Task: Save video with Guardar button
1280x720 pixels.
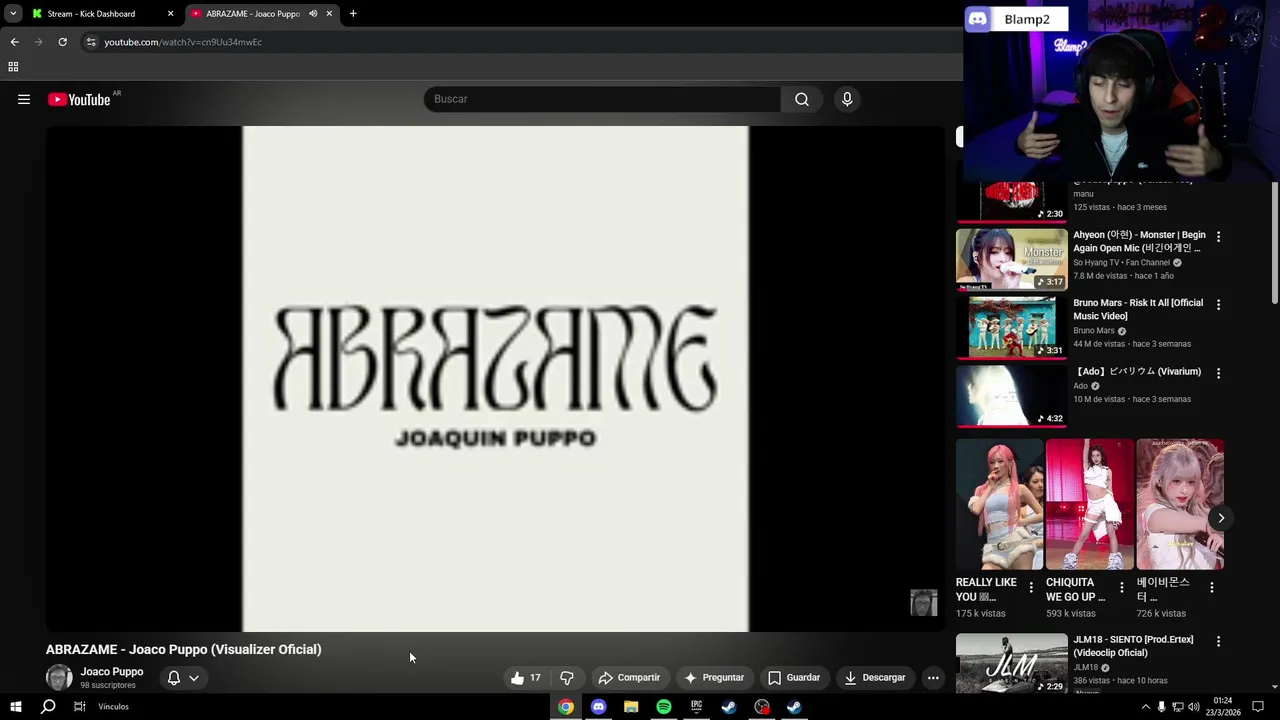Action: [x=794, y=678]
